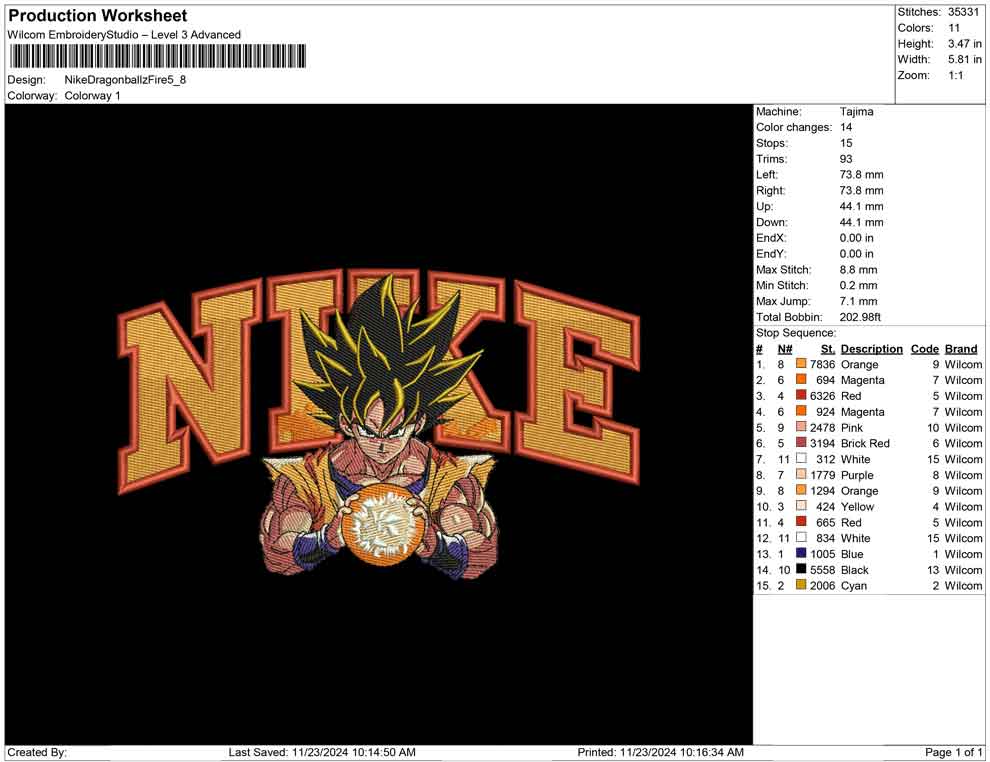
Task: Select the colorway value 'Colorway 1'
Action: click(92, 96)
